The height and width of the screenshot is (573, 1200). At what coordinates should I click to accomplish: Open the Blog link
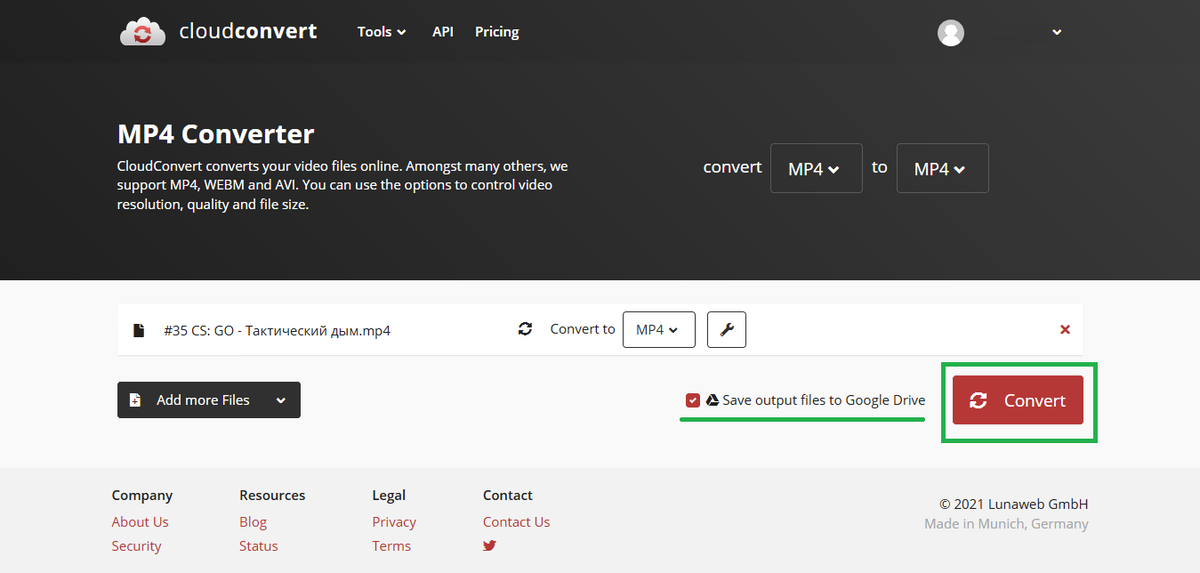pyautogui.click(x=253, y=522)
